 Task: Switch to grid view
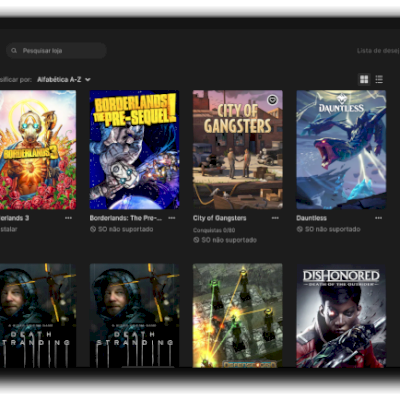pos(364,79)
